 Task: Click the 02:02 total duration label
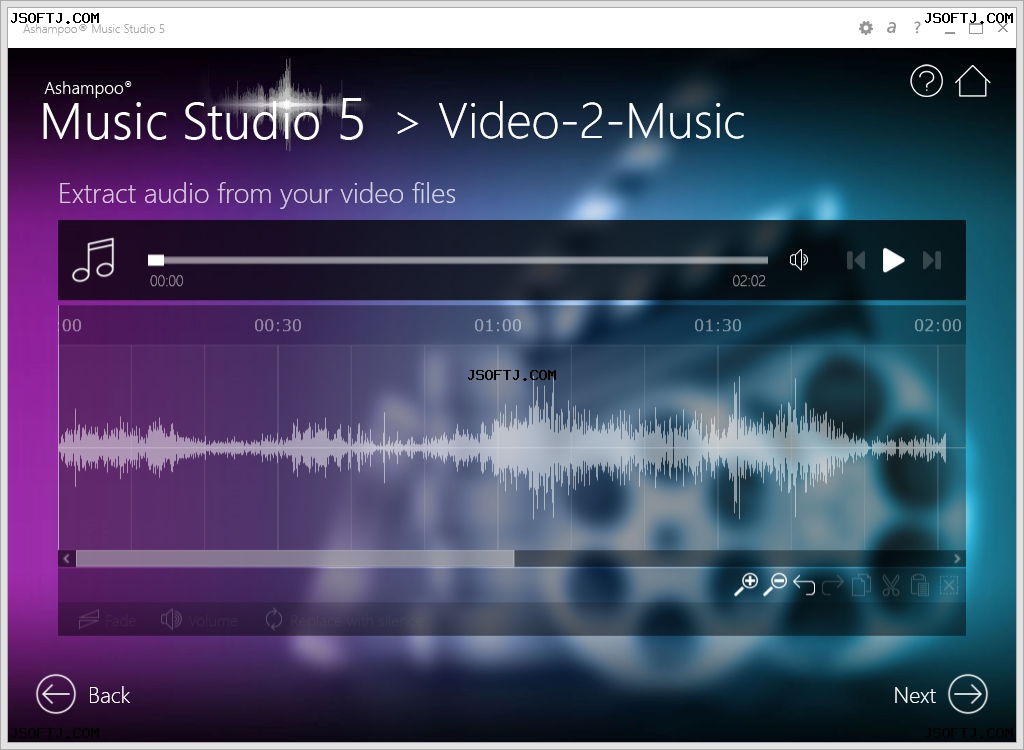pyautogui.click(x=748, y=281)
